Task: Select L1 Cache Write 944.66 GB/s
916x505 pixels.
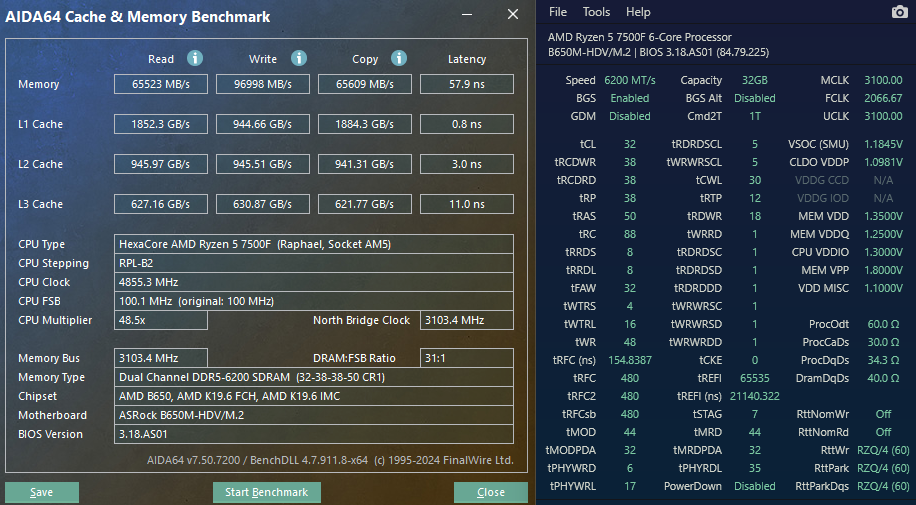Action: 262,124
